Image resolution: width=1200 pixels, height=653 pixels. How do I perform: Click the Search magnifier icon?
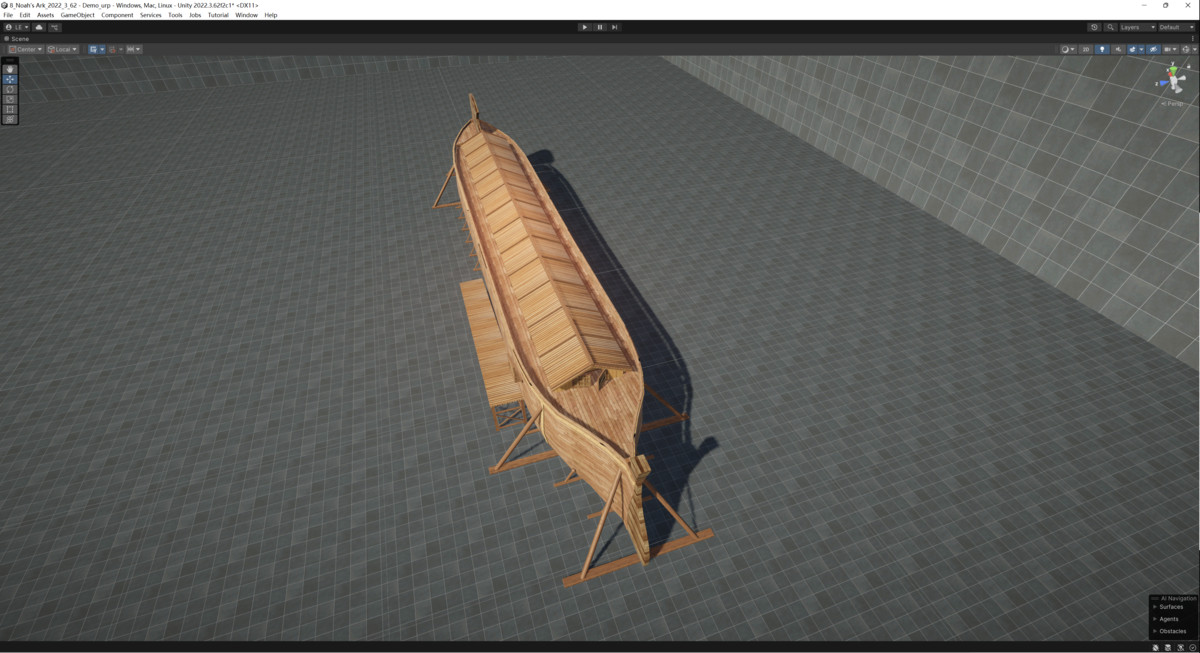(x=1111, y=27)
